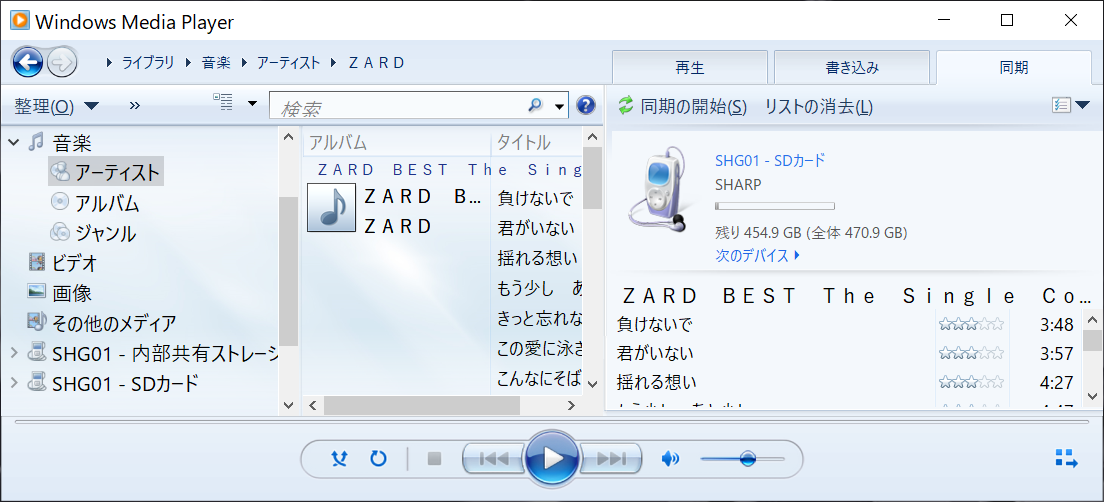The height and width of the screenshot is (502, 1104).
Task: Open the 整理(O) organize dropdown
Action: pyautogui.click(x=57, y=106)
